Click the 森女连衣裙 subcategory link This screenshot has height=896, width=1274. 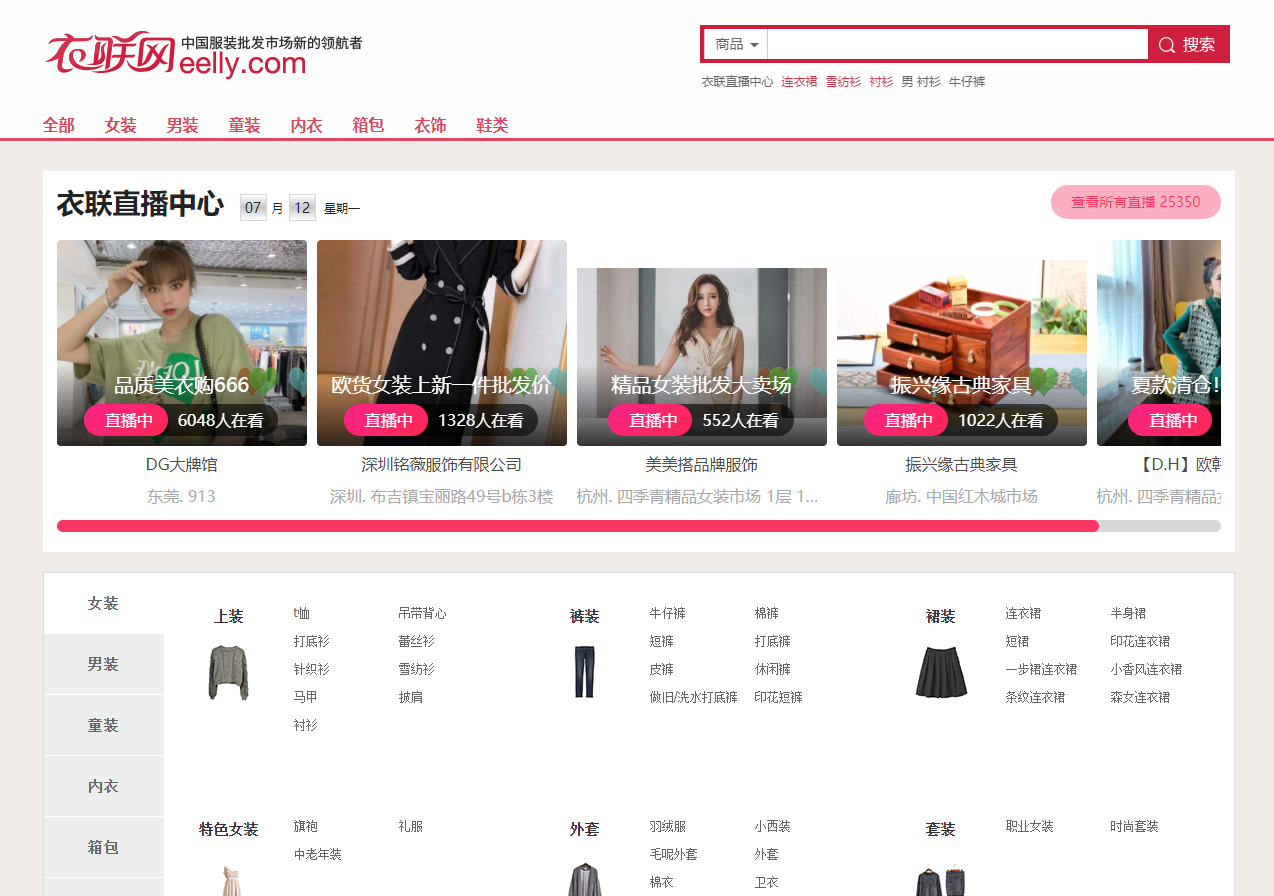tap(1140, 697)
